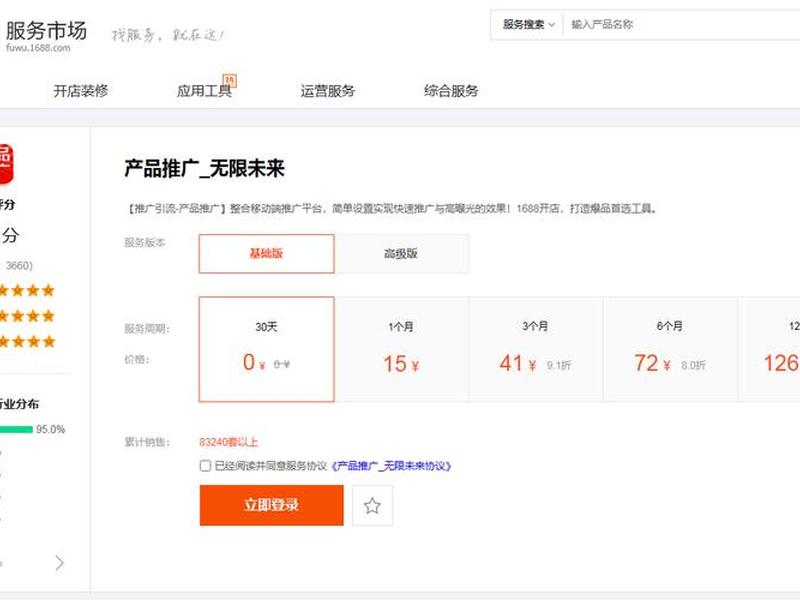Open the 产品推广_无限未来协议 link
The image size is (800, 600).
[391, 466]
